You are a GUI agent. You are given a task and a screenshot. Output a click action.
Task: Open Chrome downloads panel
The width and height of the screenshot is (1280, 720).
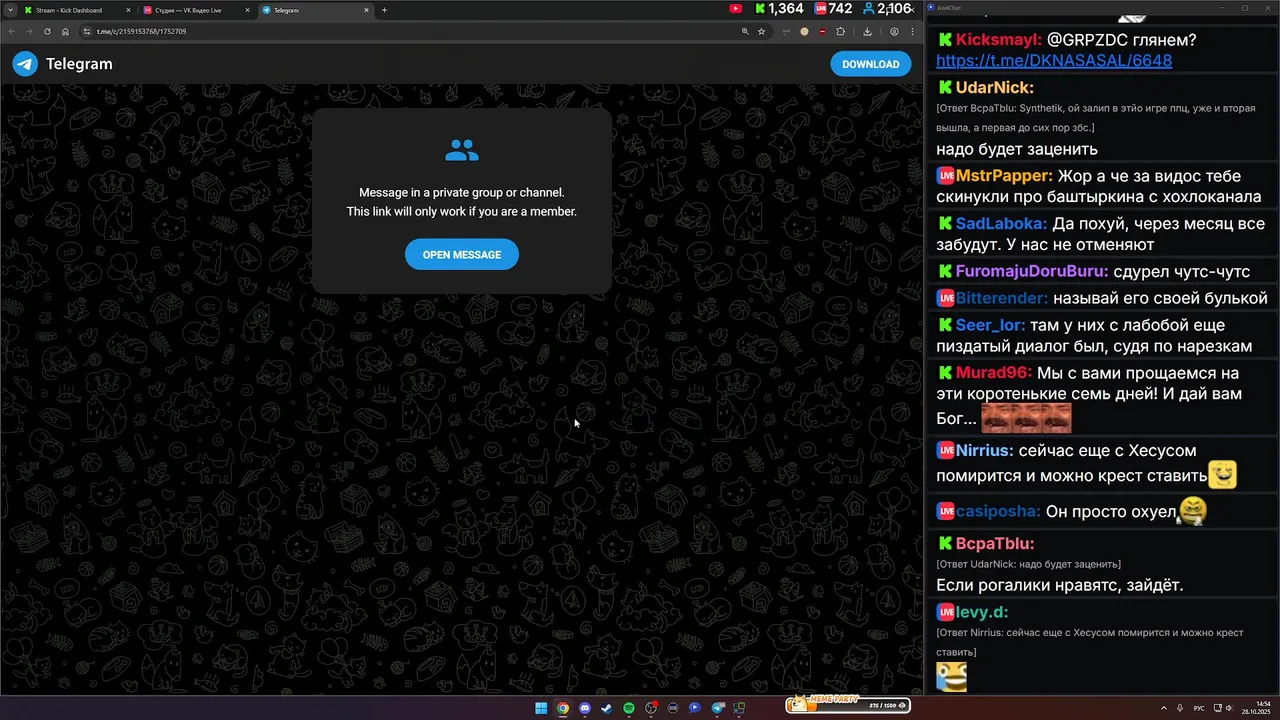click(x=867, y=31)
